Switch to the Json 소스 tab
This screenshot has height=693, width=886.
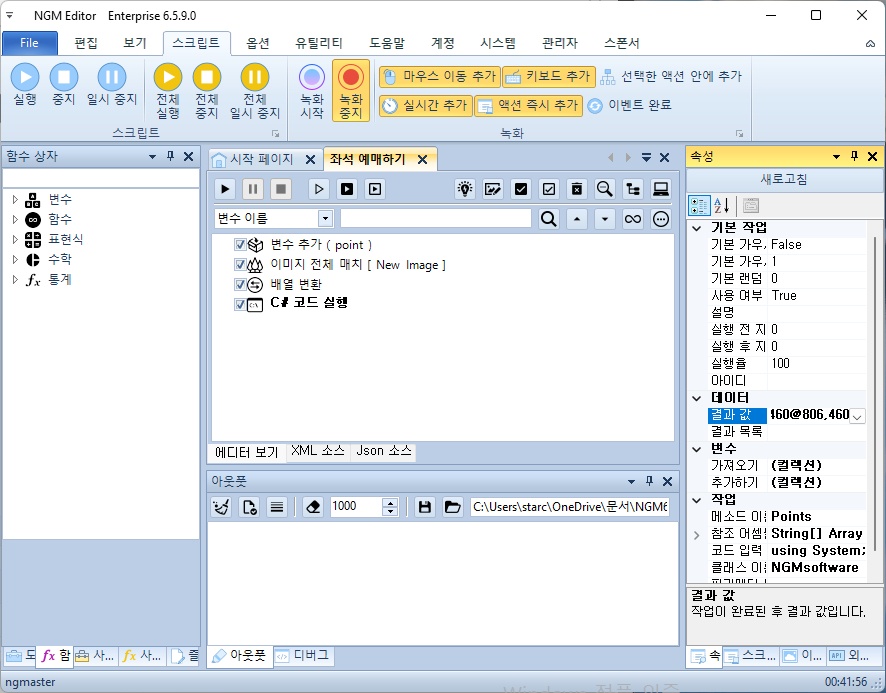pyautogui.click(x=384, y=451)
